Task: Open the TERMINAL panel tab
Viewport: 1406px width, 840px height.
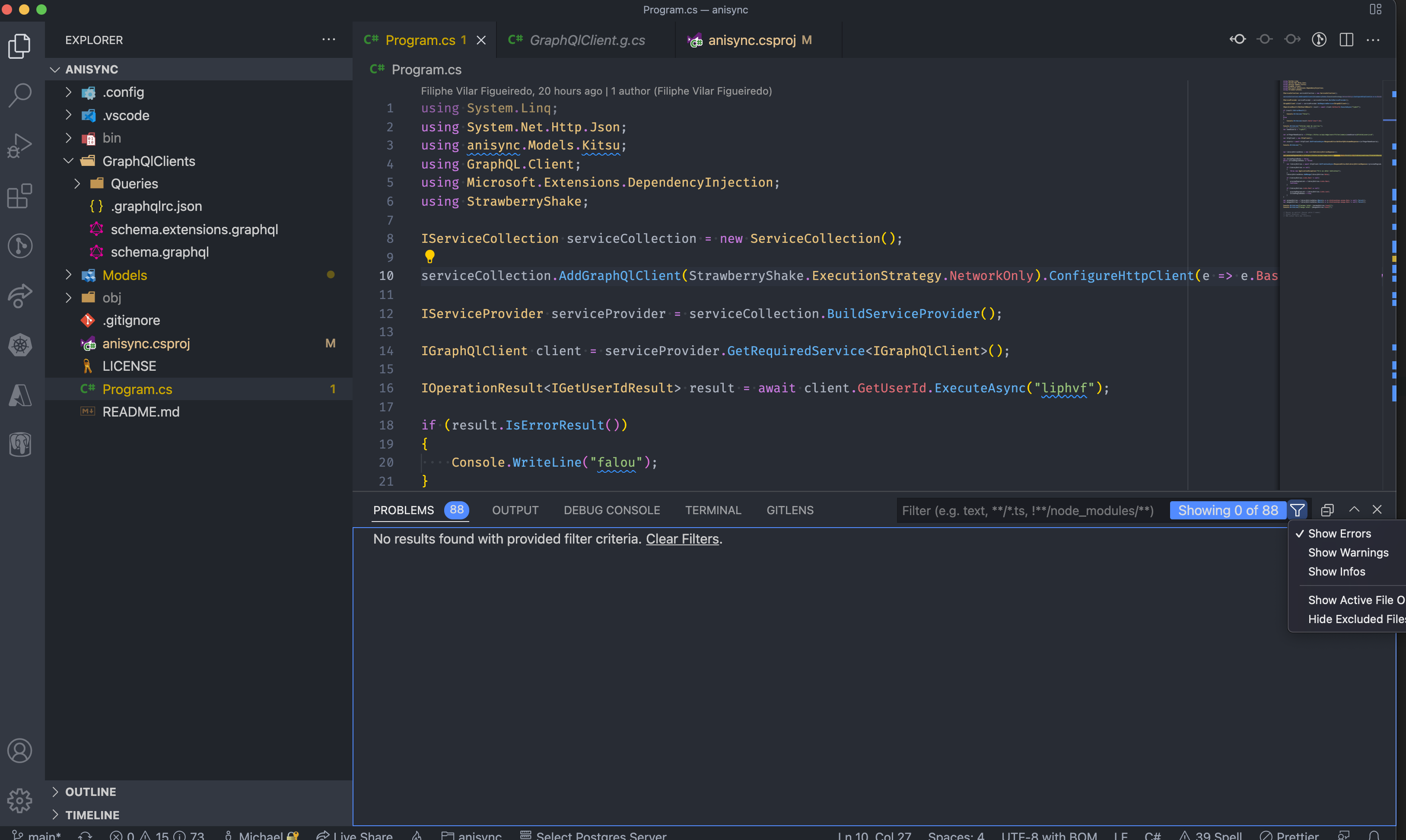Action: [x=713, y=510]
